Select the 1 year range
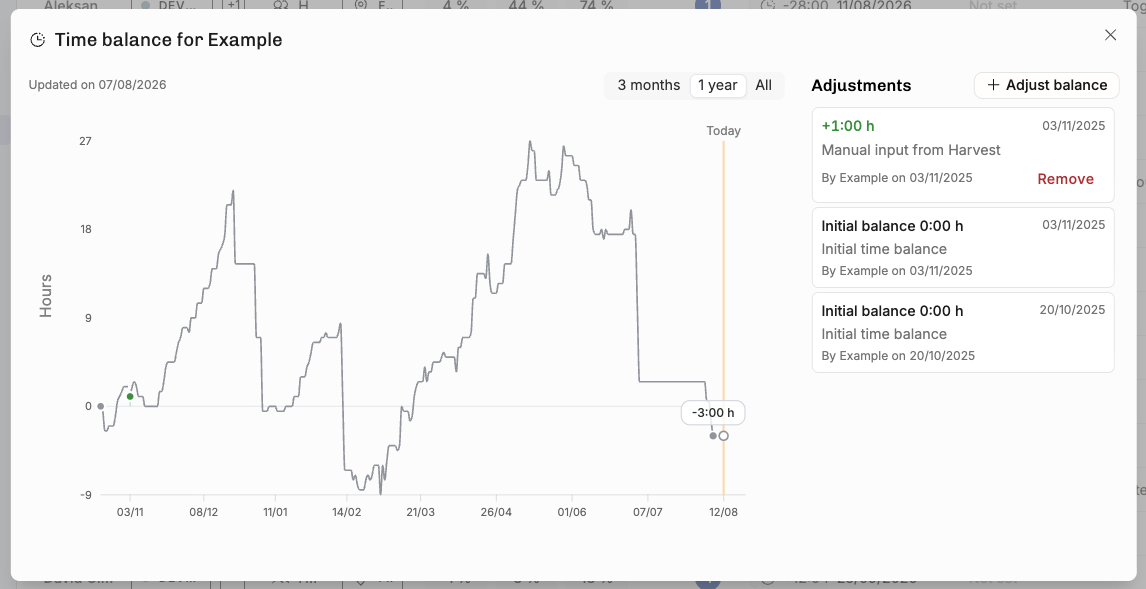Viewport: 1146px width, 589px height. (x=718, y=86)
